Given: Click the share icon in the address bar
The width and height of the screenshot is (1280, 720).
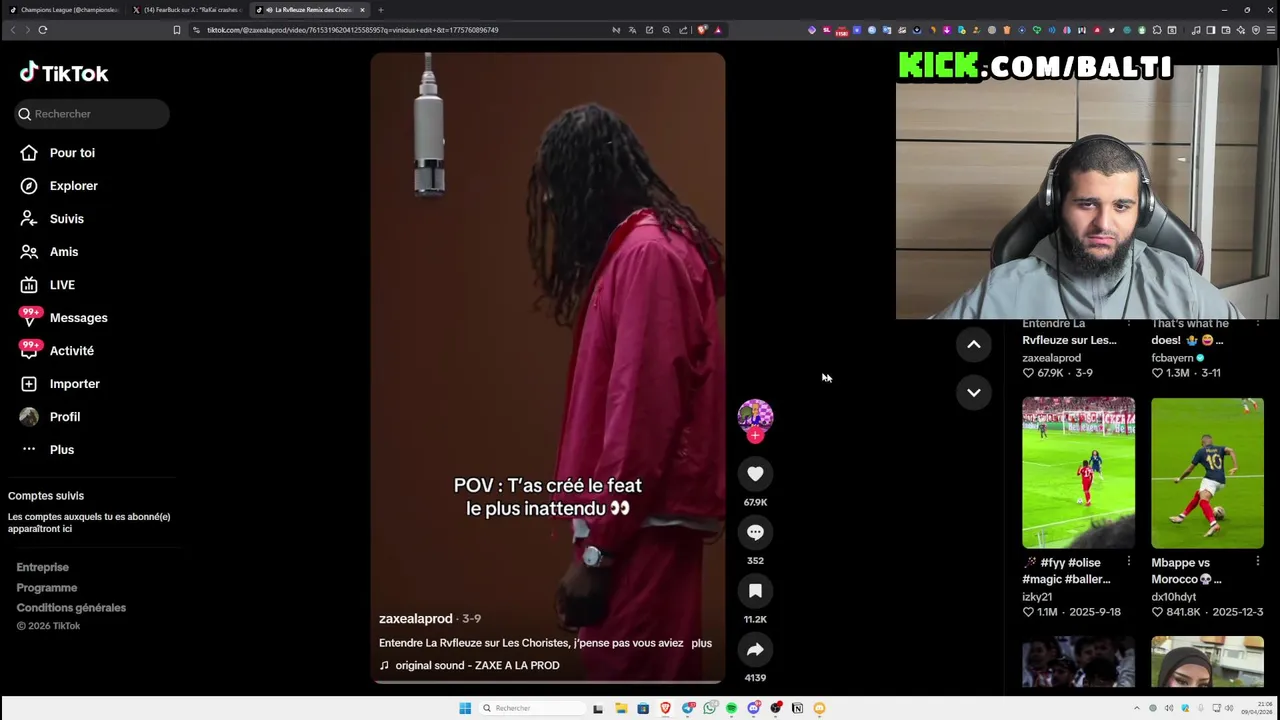Looking at the screenshot, I should 683,30.
